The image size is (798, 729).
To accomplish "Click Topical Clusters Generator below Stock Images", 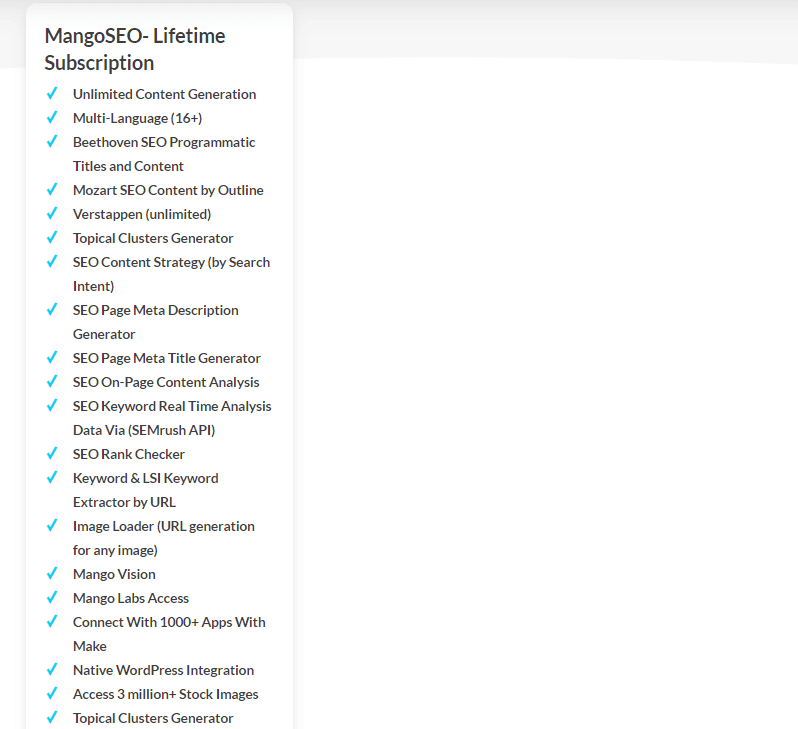I will tap(153, 718).
